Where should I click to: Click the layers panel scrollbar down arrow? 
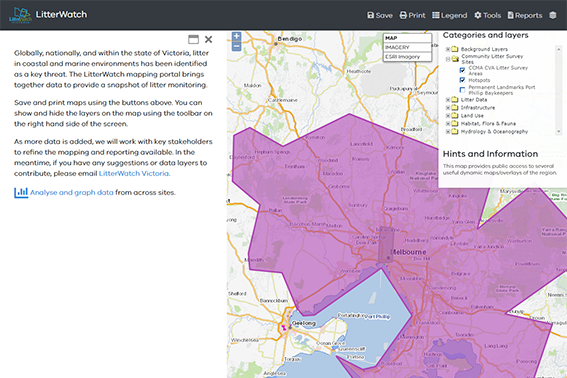[559, 132]
